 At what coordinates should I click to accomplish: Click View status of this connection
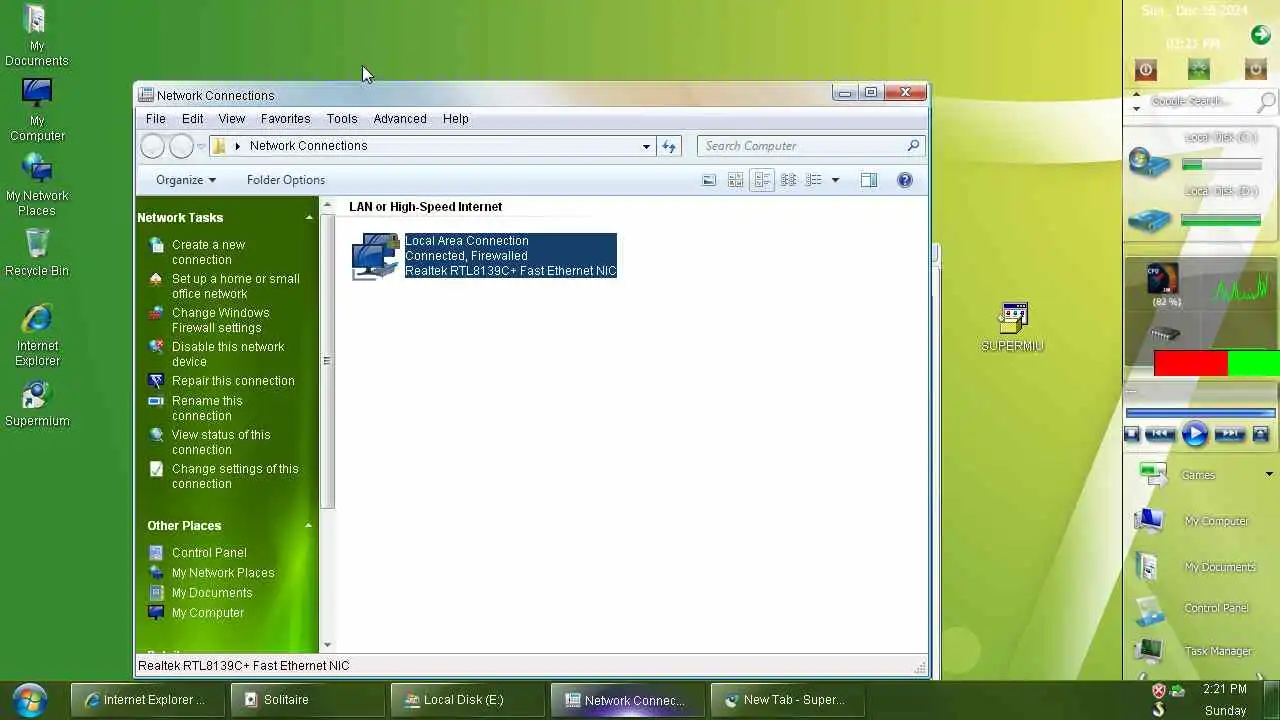[221, 442]
